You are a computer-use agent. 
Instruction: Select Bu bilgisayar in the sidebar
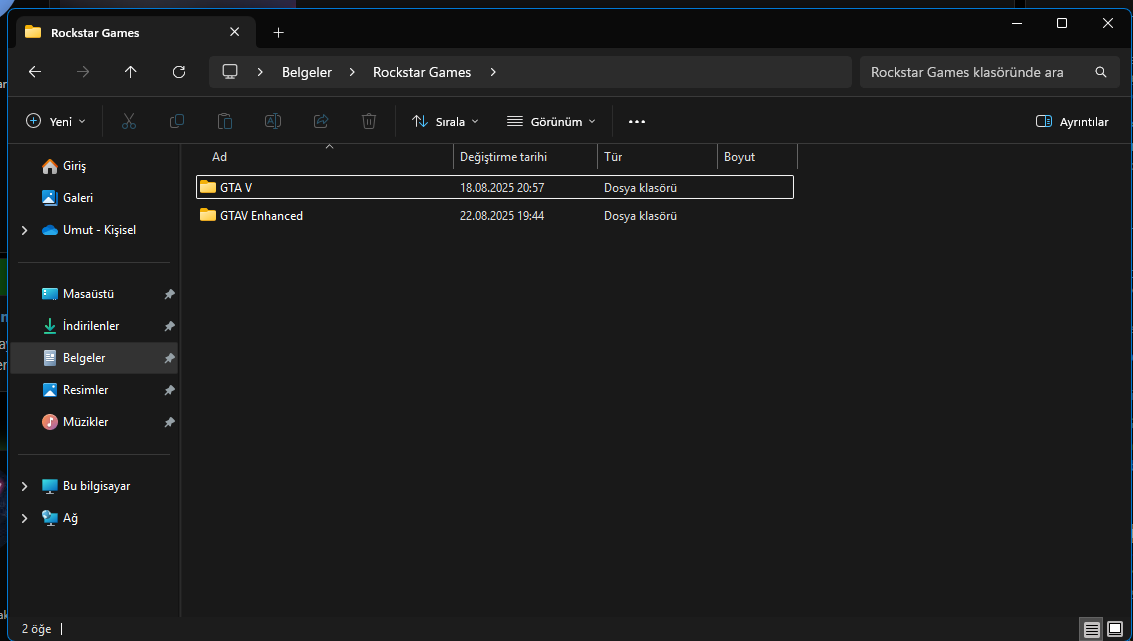pos(96,486)
